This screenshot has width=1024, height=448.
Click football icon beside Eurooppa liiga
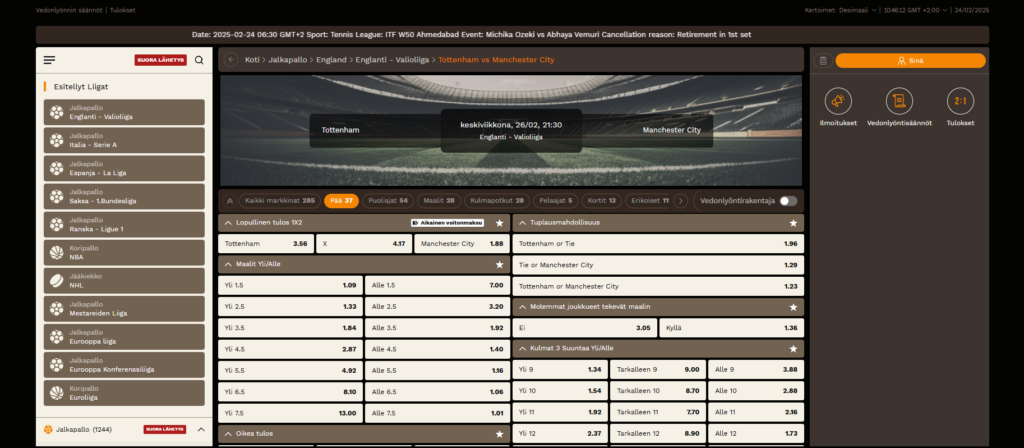tap(57, 337)
